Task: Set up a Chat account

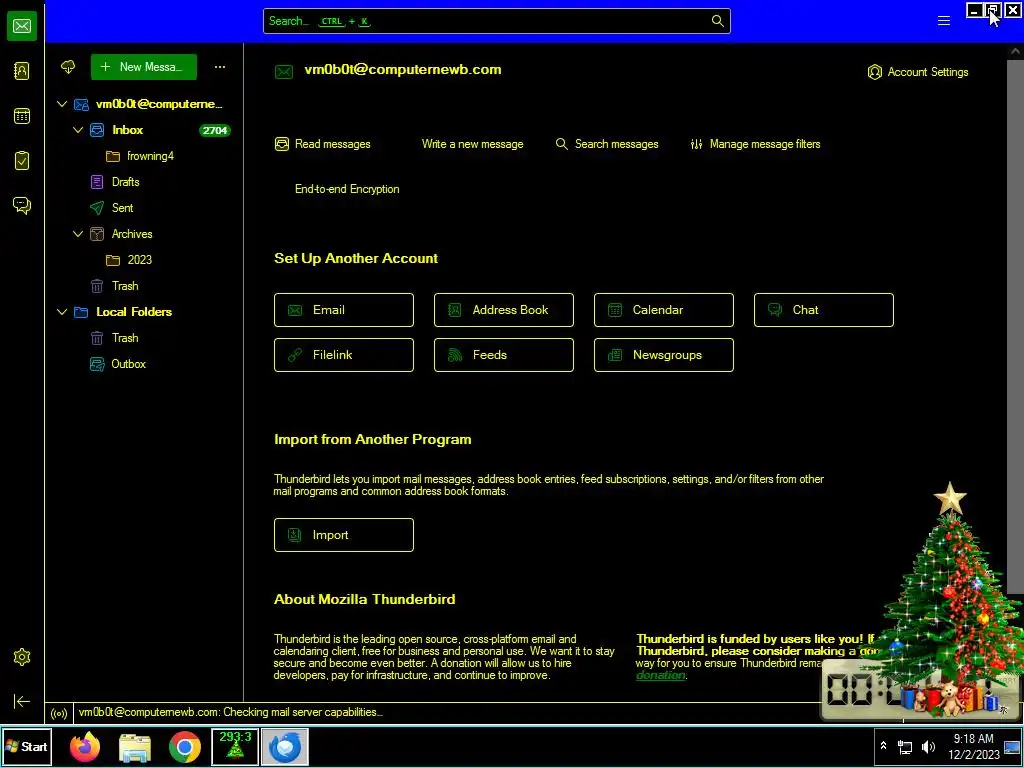Action: tap(824, 310)
